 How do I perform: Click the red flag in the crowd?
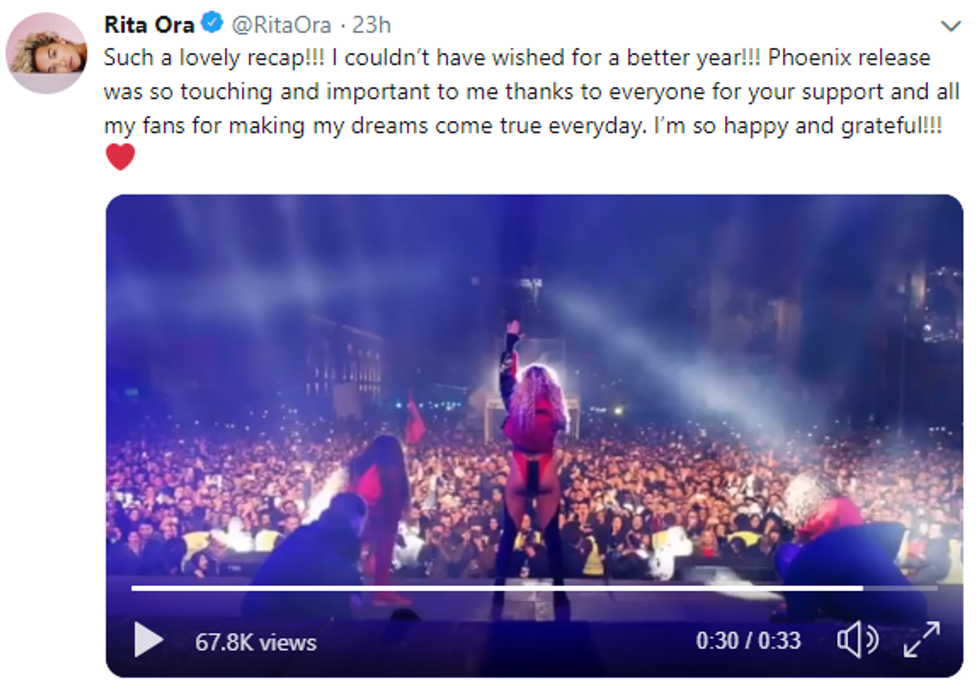[414, 418]
